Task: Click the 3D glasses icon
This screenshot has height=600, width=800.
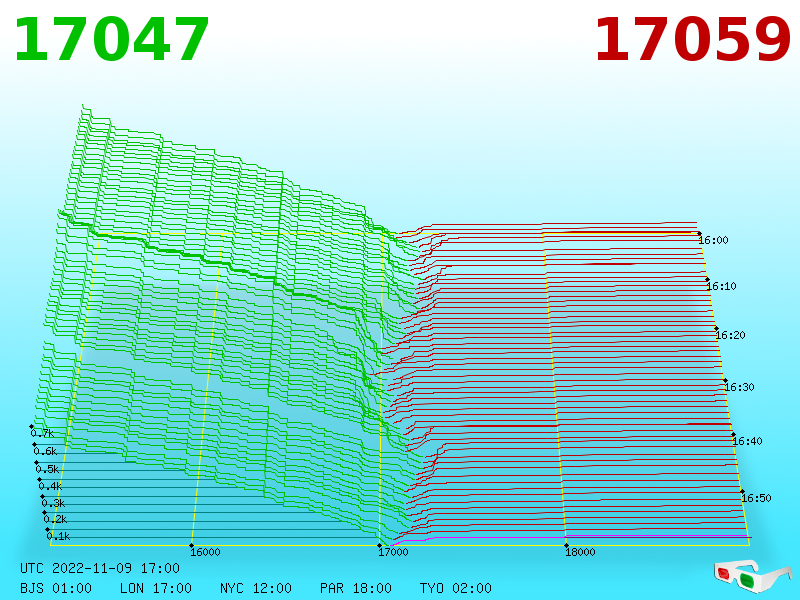Action: click(x=753, y=575)
